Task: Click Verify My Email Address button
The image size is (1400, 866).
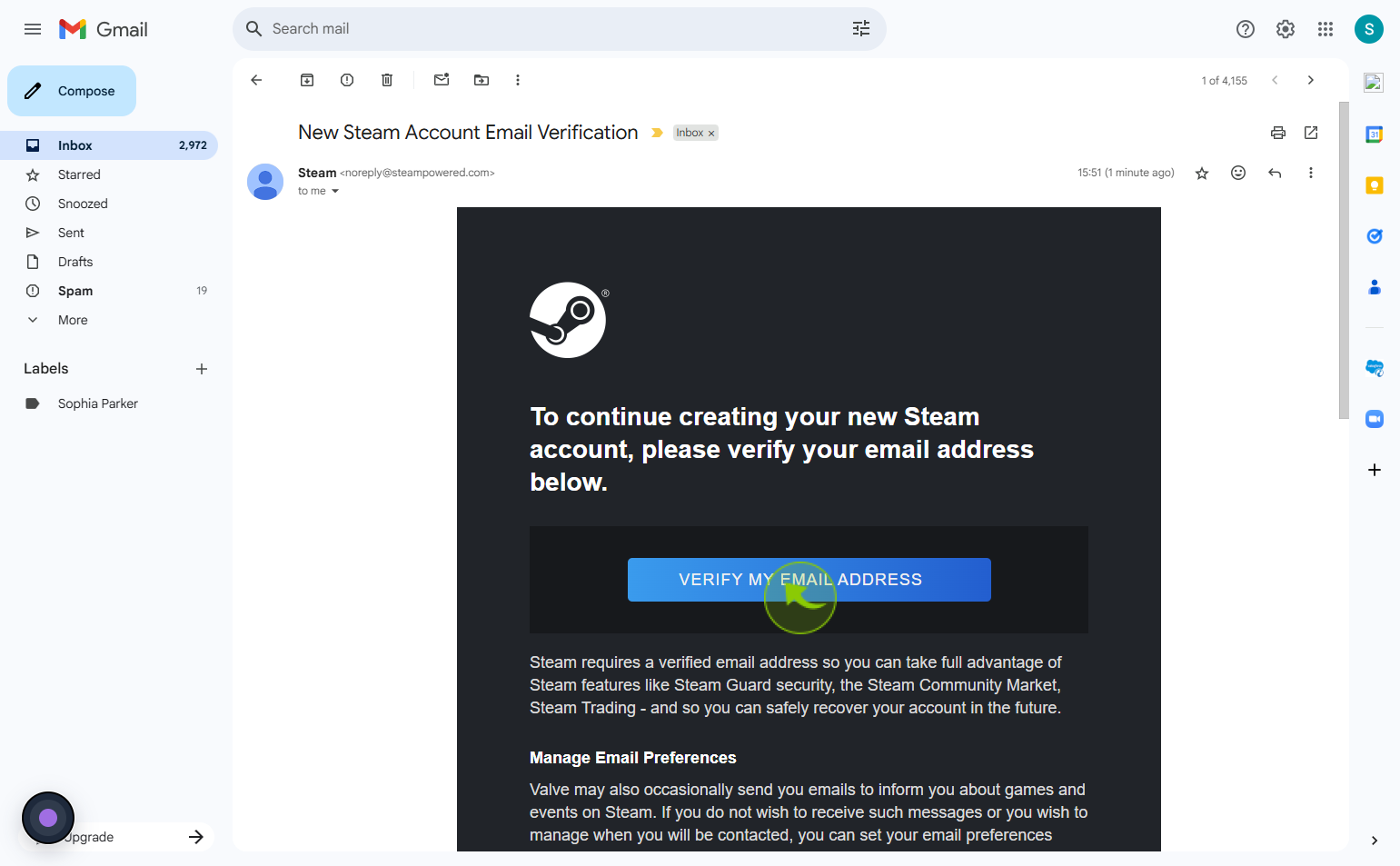Action: point(809,580)
